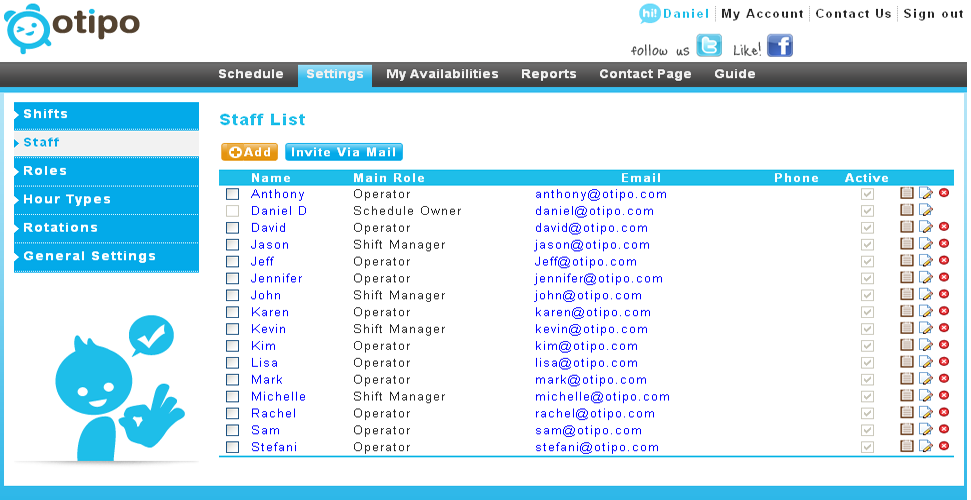Click the Otipo logo
Viewport: 971px width, 500px height.
pos(72,28)
